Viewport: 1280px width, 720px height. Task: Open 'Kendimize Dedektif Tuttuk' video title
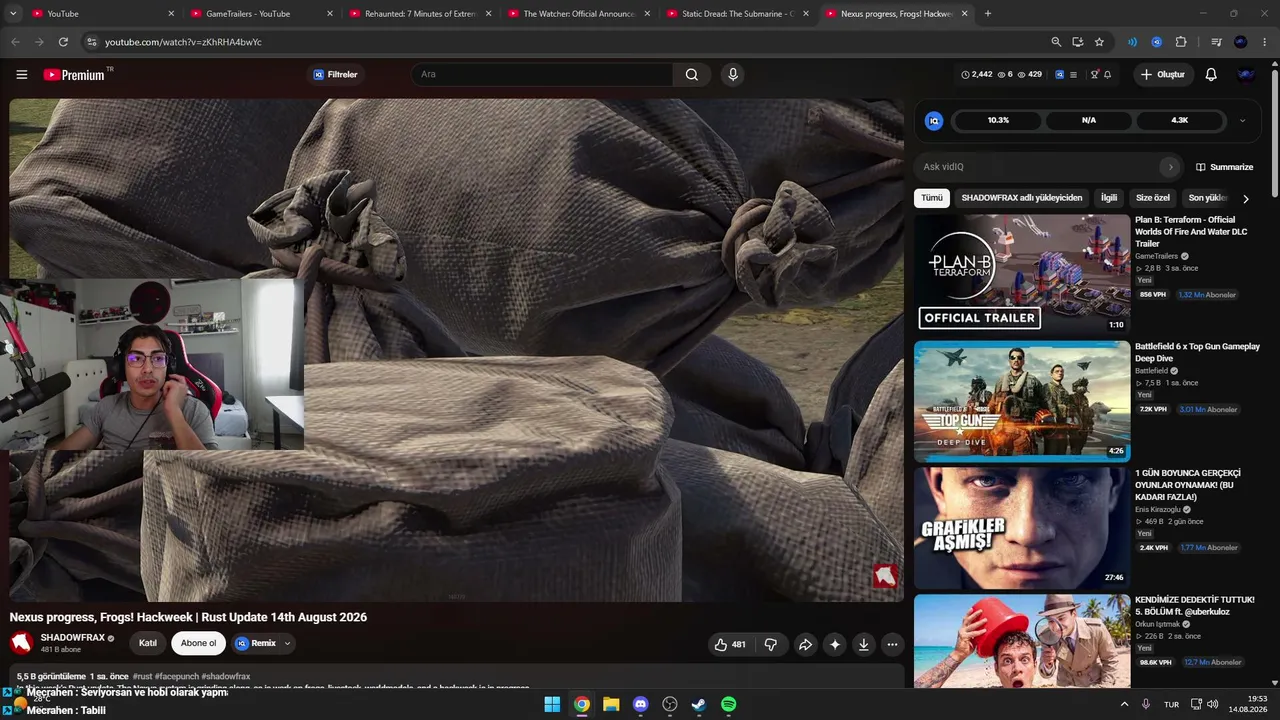click(x=1194, y=606)
